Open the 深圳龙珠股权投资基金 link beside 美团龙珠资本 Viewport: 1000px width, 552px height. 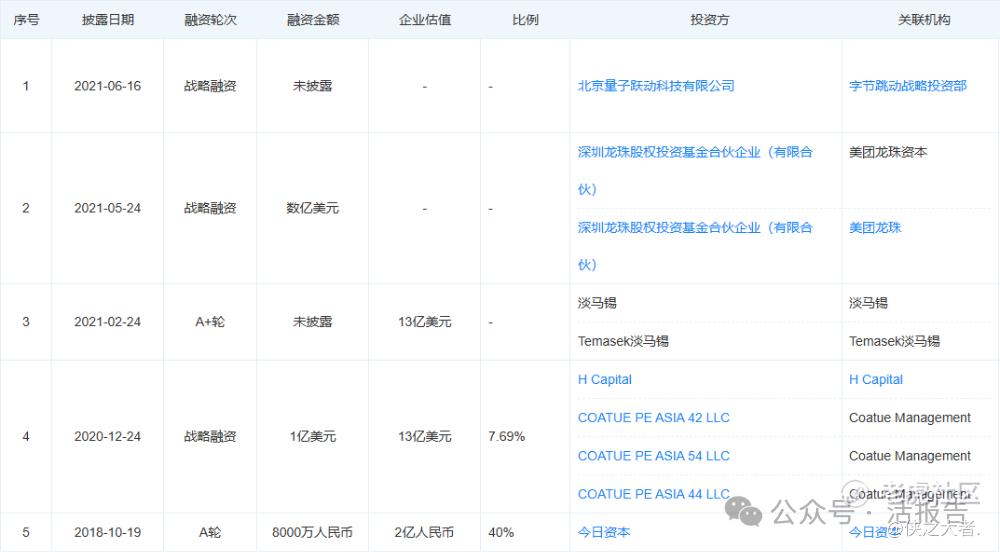point(695,170)
